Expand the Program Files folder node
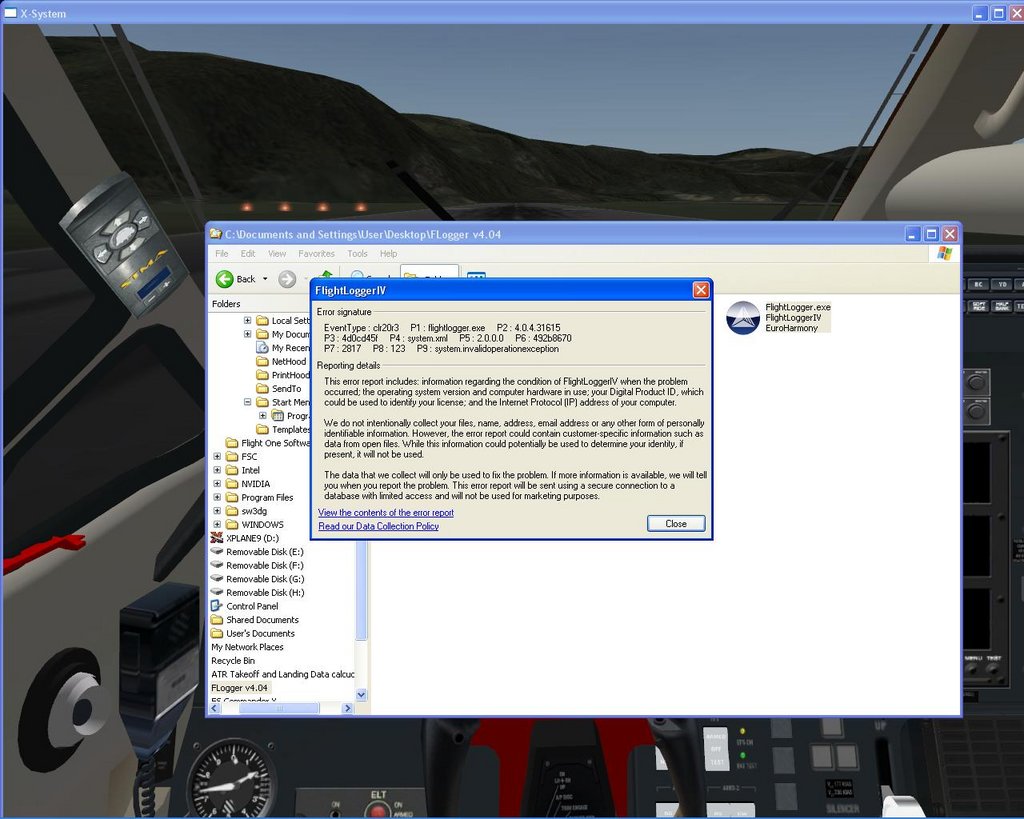Screen dimensions: 1024x819 click(218, 497)
